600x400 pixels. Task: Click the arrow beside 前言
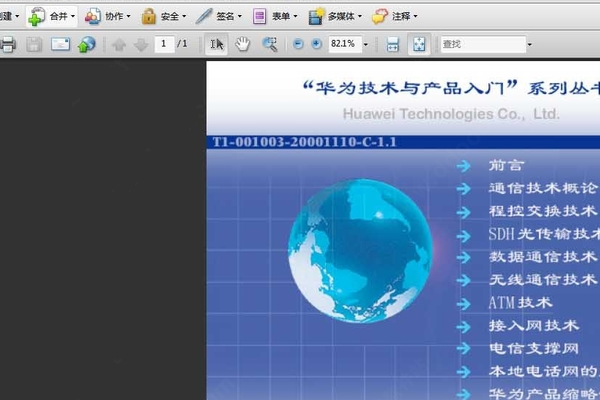(463, 166)
